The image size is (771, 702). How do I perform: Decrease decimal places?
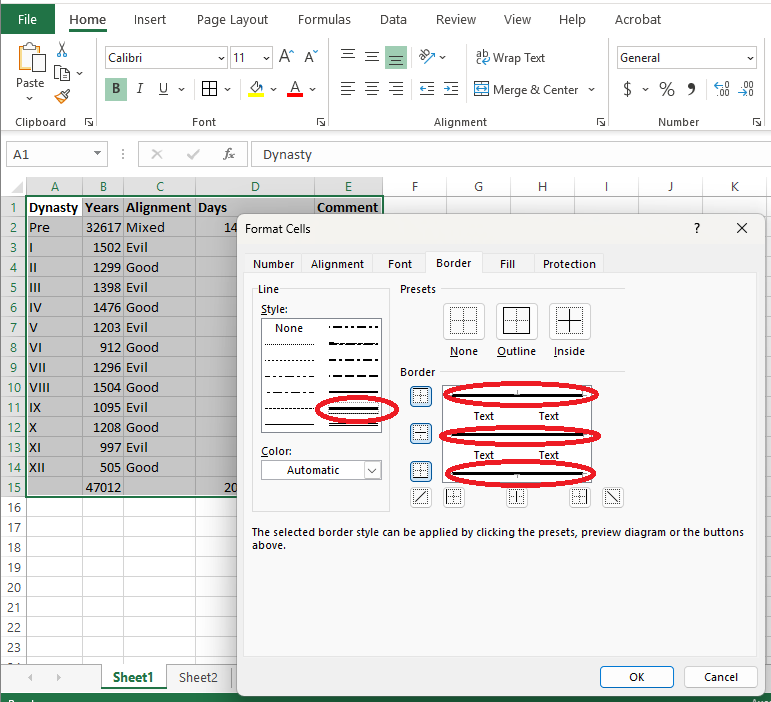[746, 89]
